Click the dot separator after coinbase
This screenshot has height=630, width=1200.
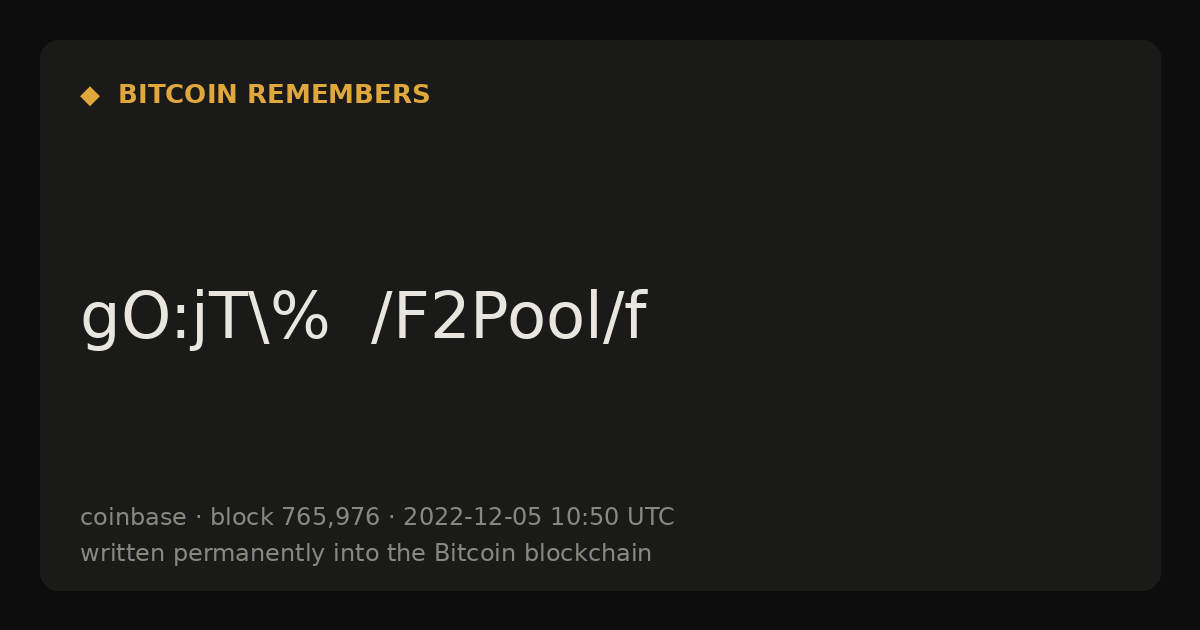coord(198,518)
